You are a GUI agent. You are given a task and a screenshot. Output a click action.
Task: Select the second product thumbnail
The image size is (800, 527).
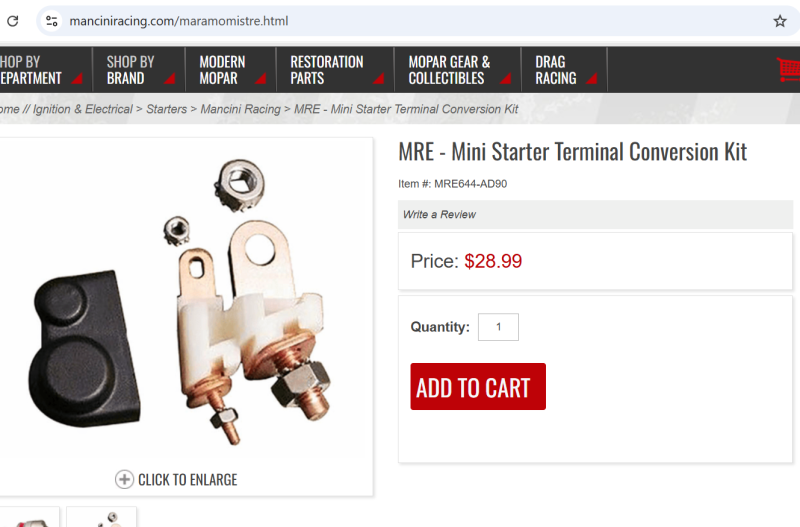101,518
